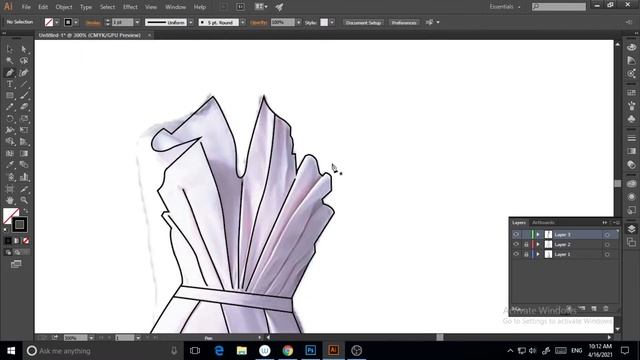Select the Pencil tool
Viewport: 640px width, 360px height.
pyautogui.click(x=10, y=107)
